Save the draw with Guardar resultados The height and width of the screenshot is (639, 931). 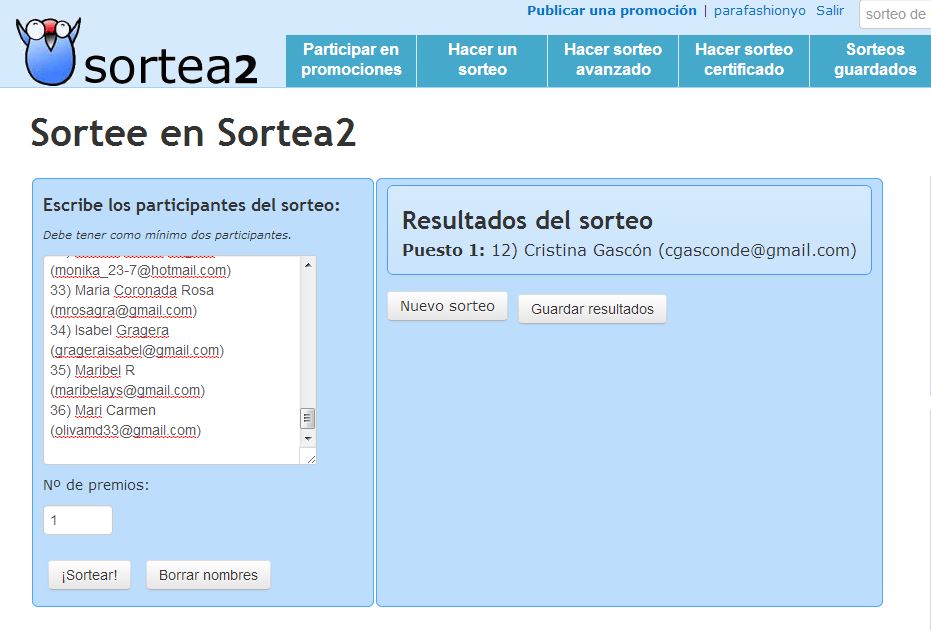tap(592, 309)
